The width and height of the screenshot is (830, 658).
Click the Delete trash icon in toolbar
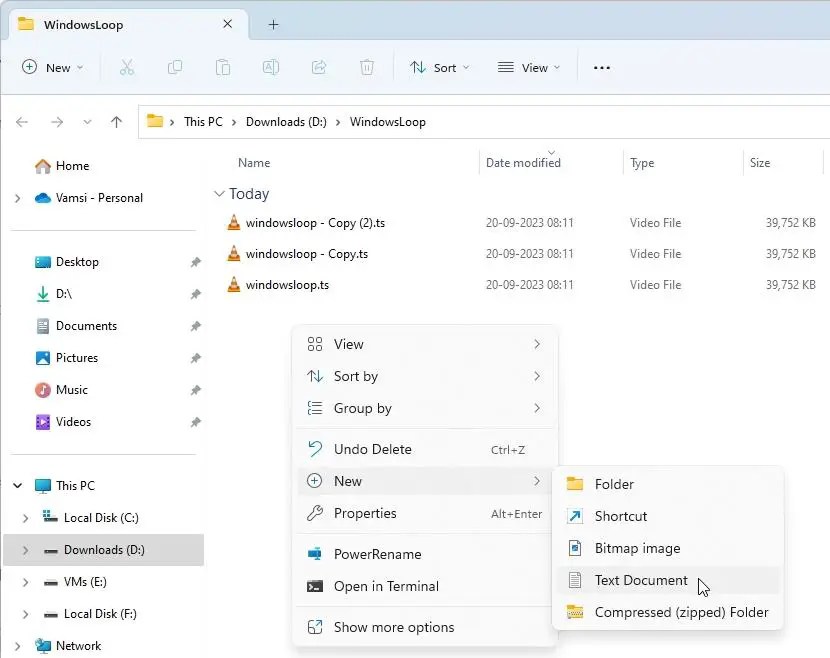(x=367, y=67)
